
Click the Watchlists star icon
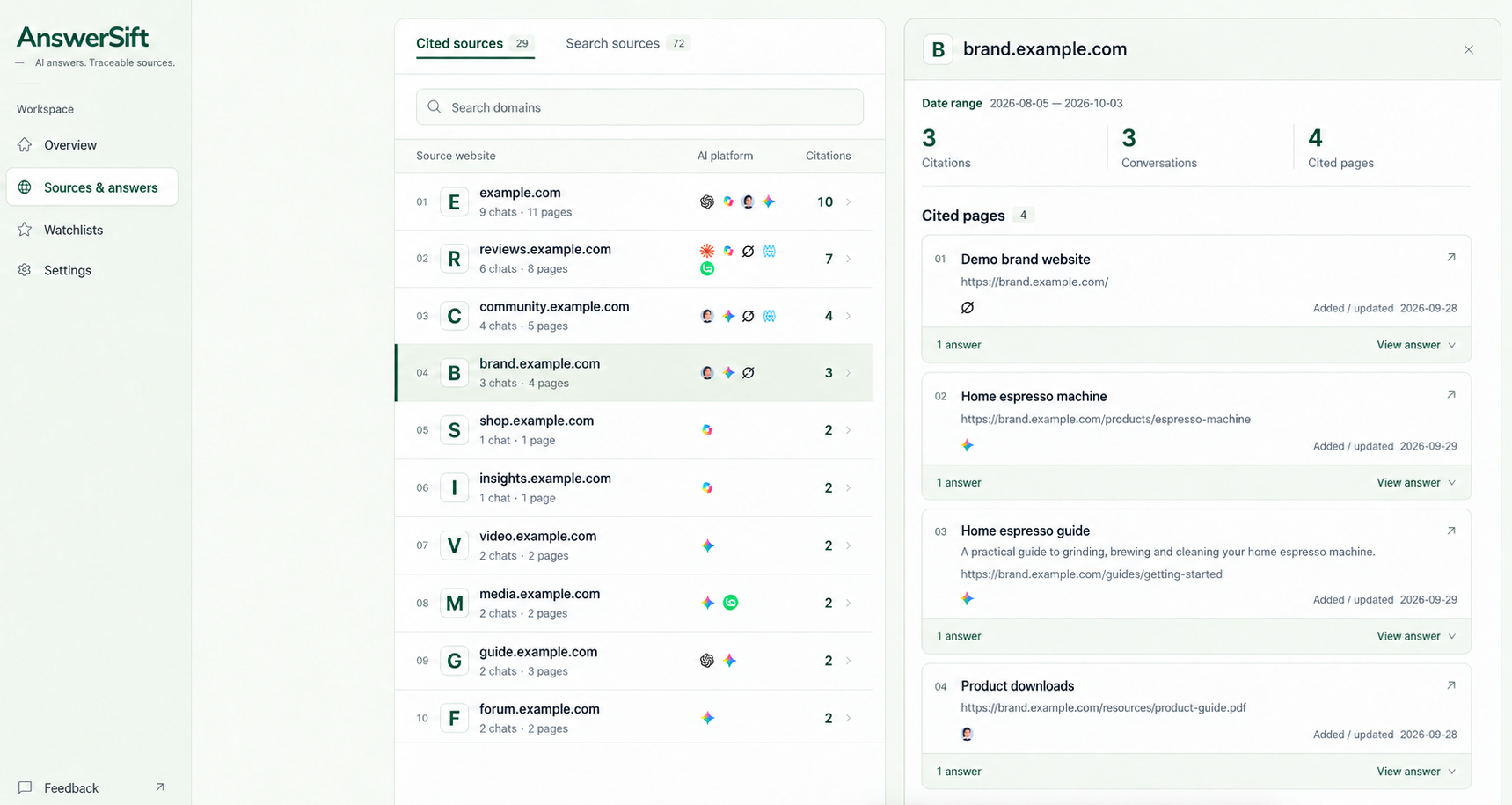[x=25, y=230]
